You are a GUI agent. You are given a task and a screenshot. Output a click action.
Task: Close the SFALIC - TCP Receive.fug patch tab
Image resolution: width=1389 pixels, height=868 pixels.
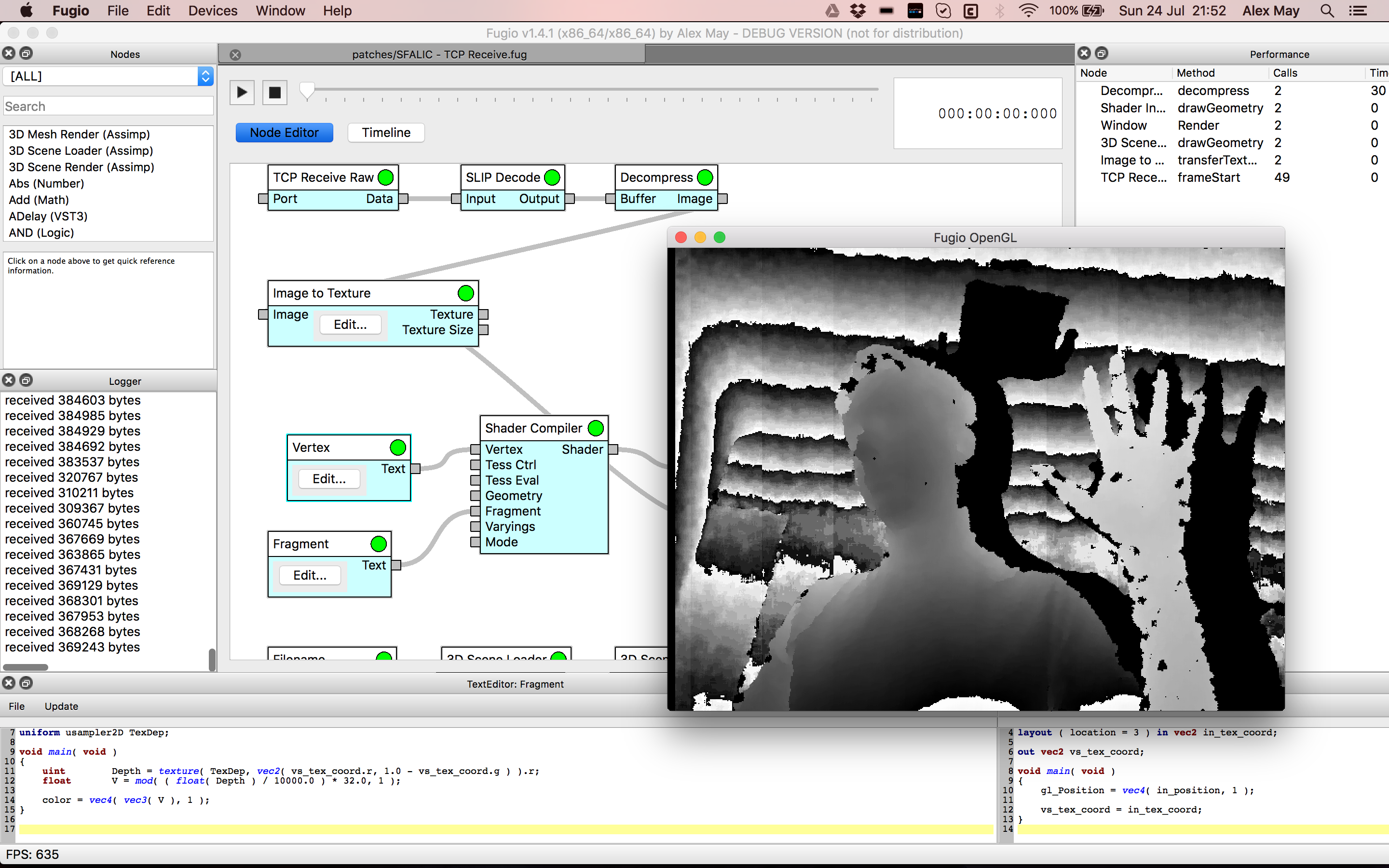[x=235, y=54]
